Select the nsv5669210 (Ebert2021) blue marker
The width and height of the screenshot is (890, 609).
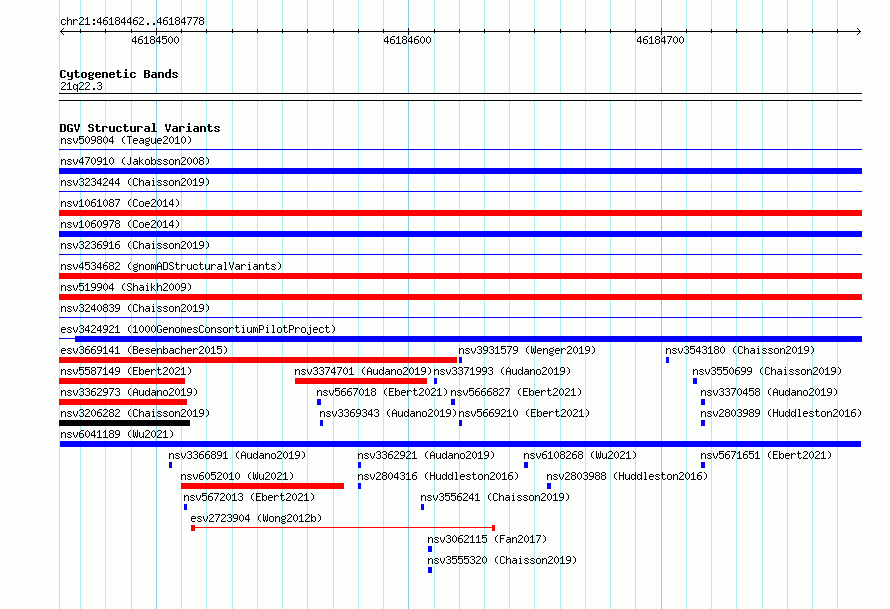click(x=460, y=423)
